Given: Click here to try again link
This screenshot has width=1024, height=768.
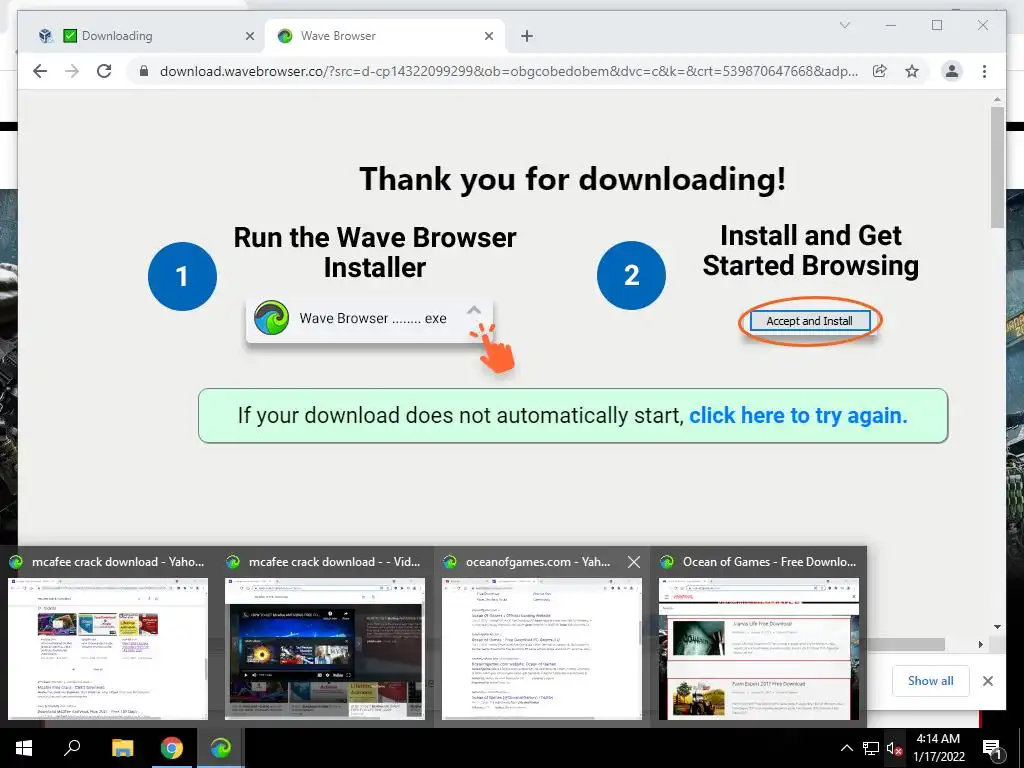Looking at the screenshot, I should pyautogui.click(x=798, y=415).
